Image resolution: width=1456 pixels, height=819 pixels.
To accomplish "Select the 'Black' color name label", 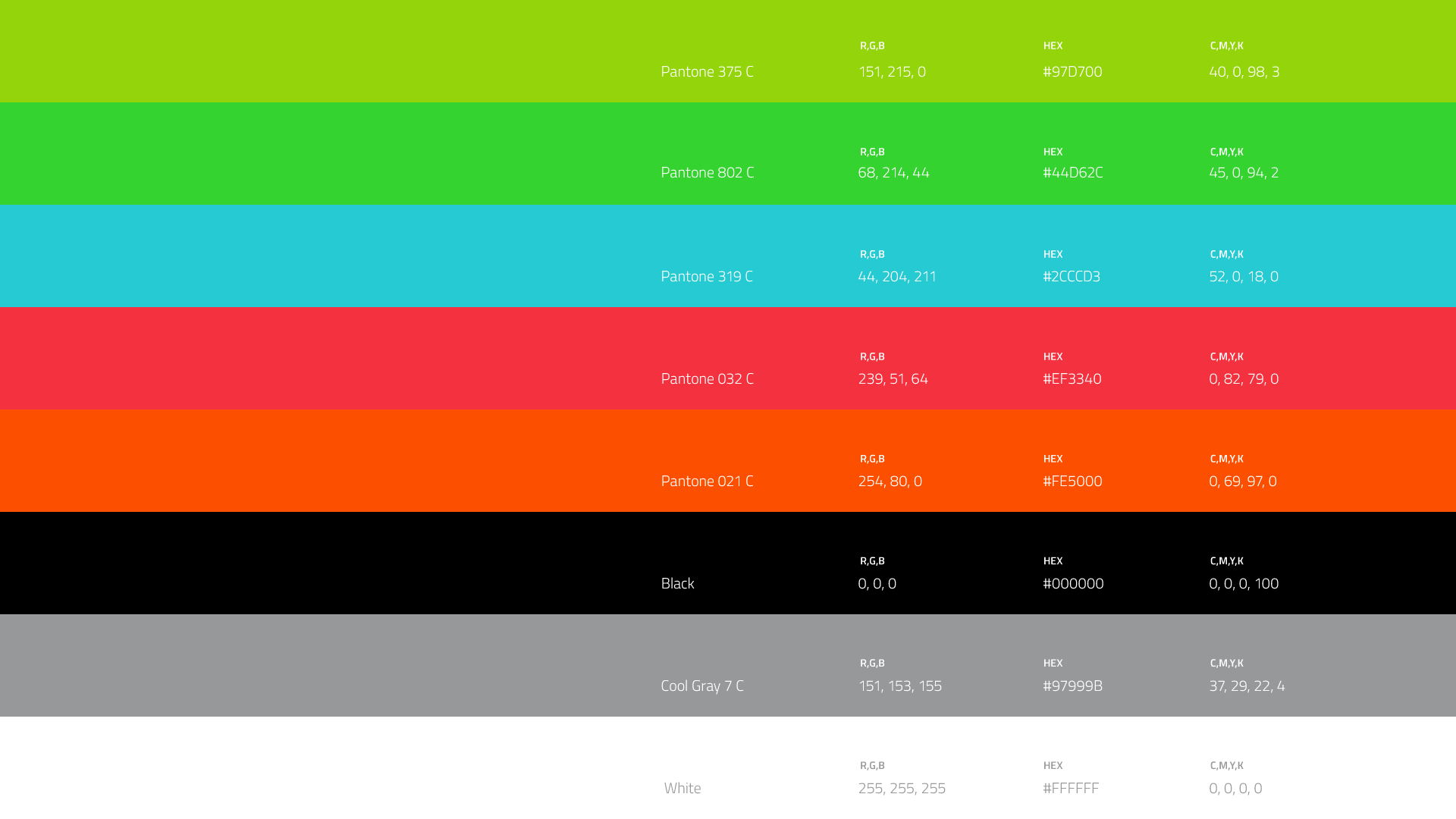I will coord(677,583).
